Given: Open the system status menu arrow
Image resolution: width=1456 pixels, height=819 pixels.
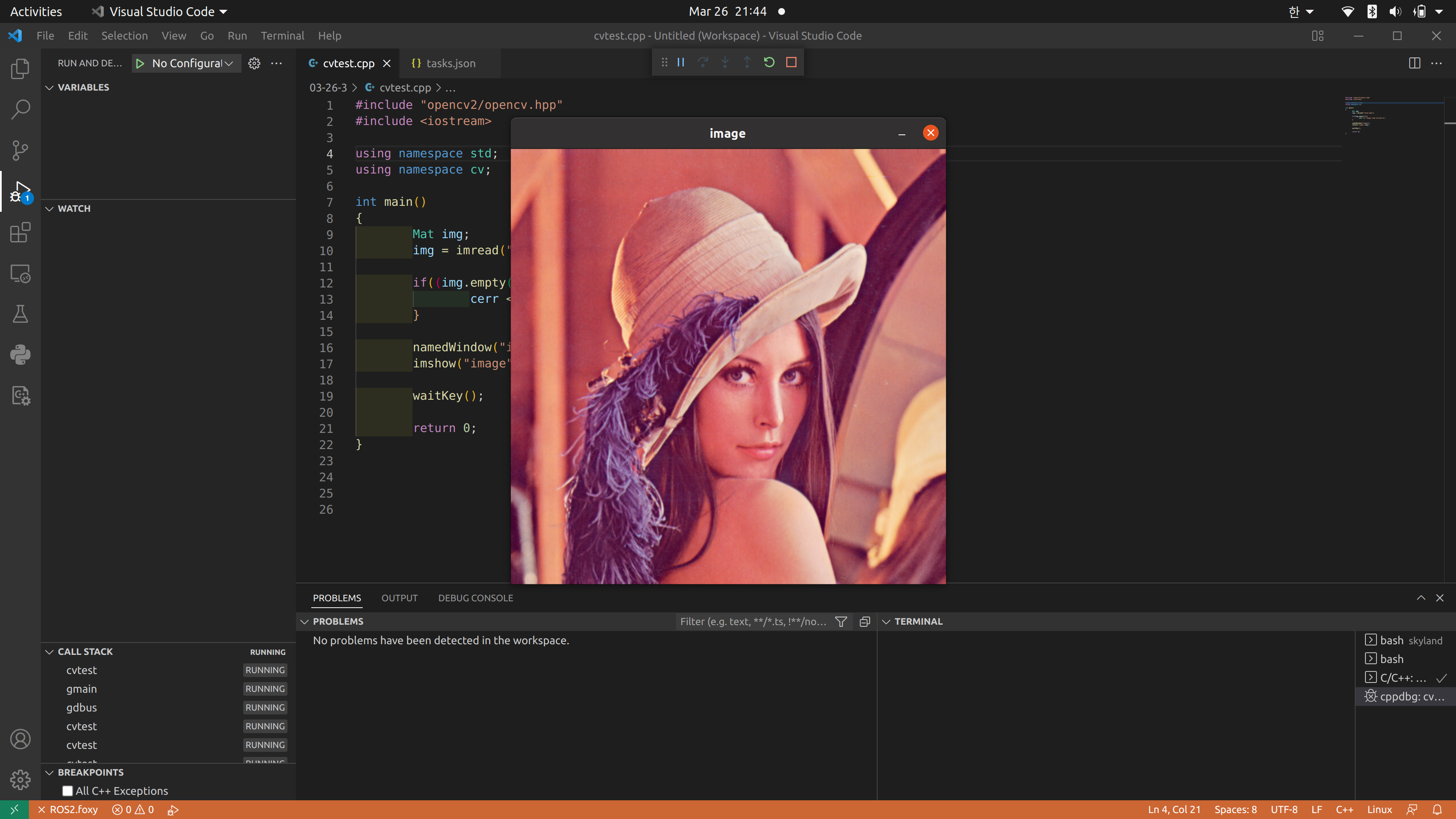Looking at the screenshot, I should click(1439, 11).
